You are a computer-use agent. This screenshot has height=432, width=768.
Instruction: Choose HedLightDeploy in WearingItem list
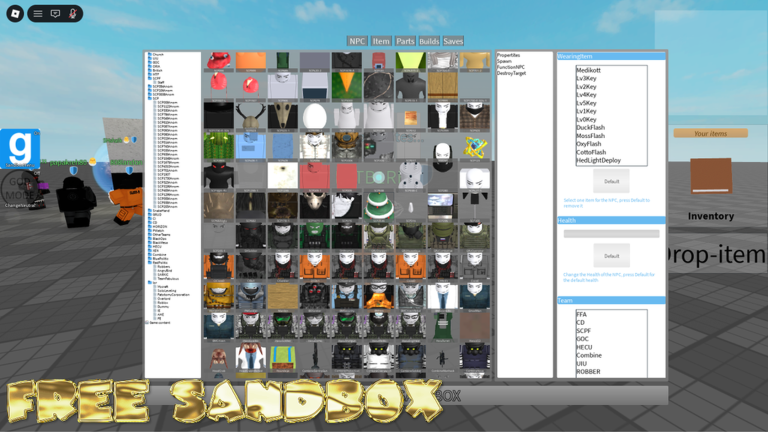(599, 160)
